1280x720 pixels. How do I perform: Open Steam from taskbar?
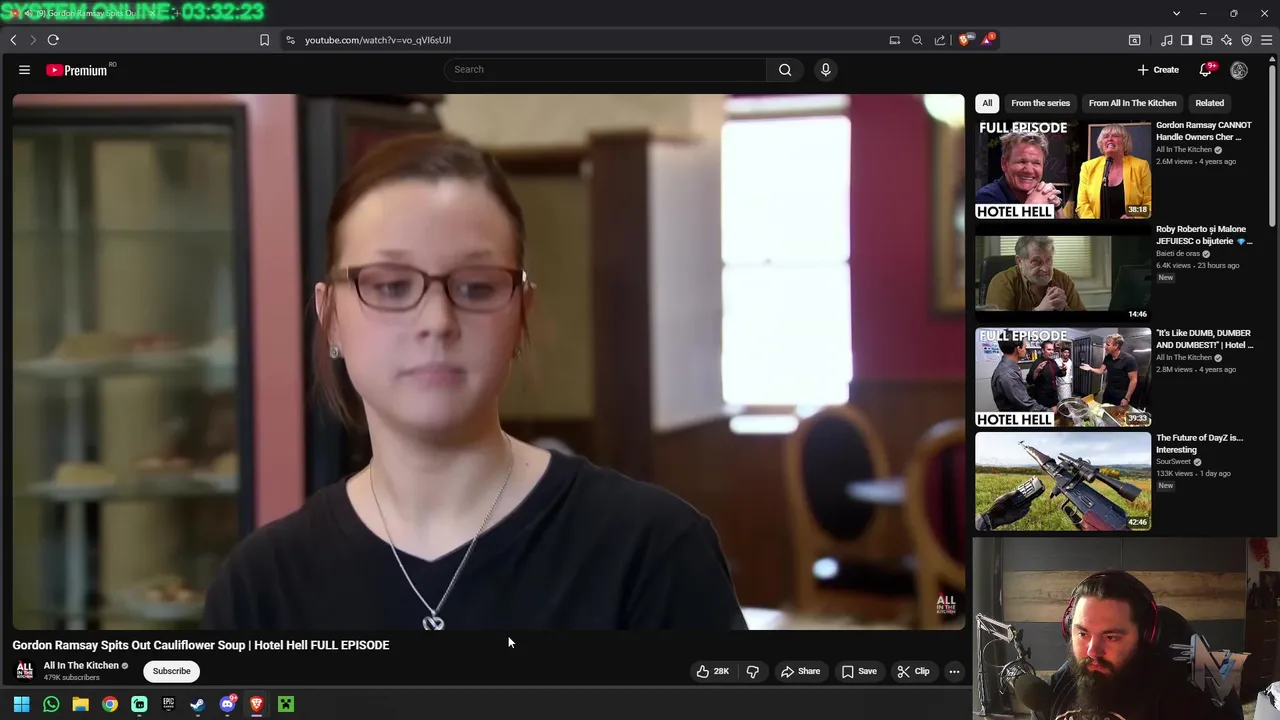point(198,704)
